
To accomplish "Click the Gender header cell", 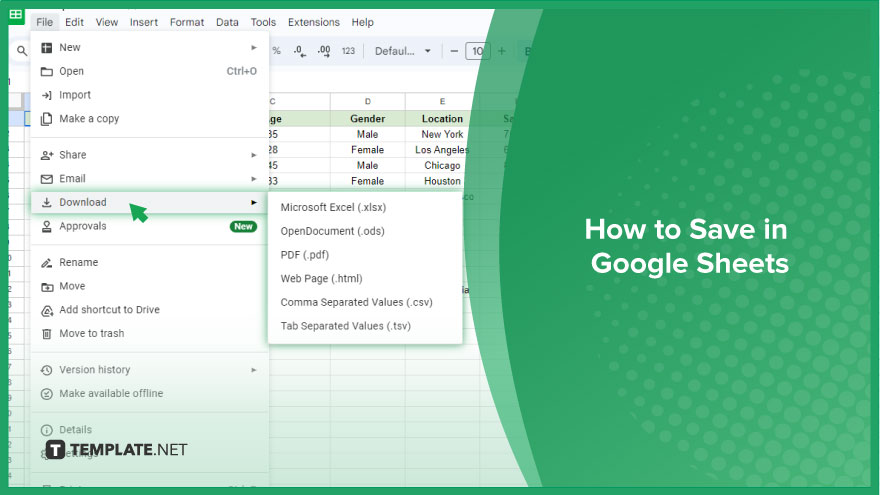I will [368, 118].
